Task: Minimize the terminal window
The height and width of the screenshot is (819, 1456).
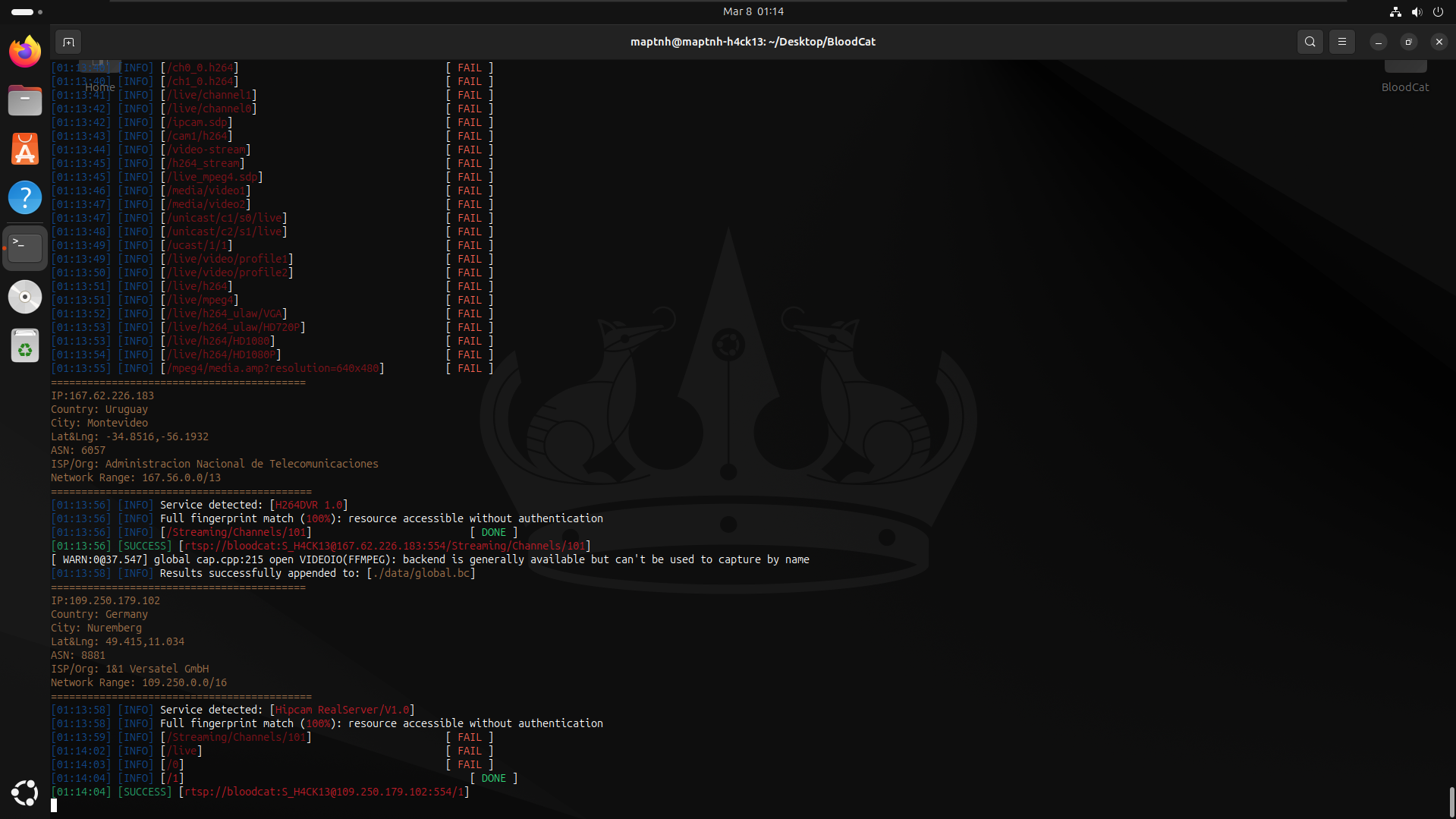Action: [x=1379, y=42]
